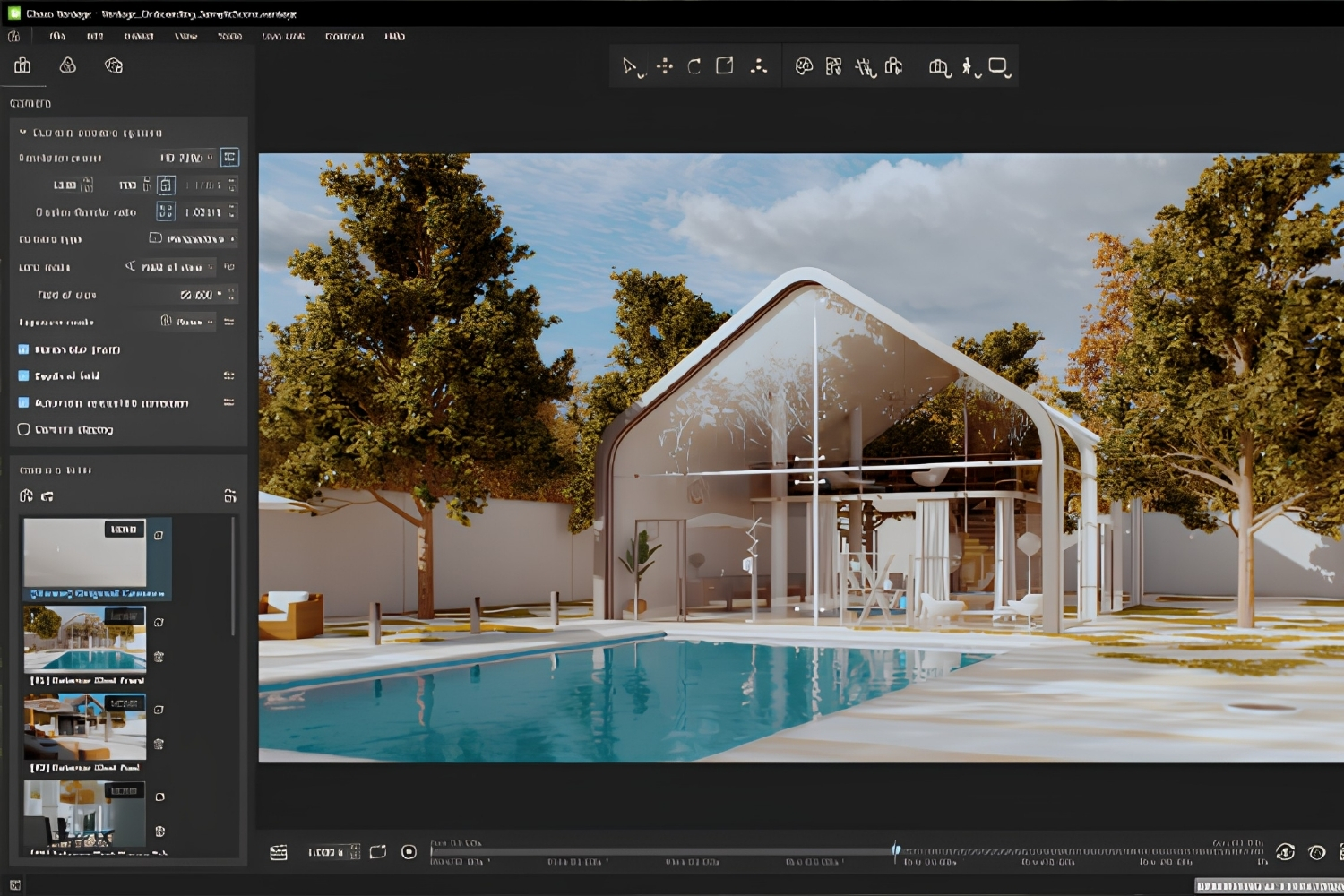The image size is (1344, 896).
Task: Open the lens mode dropdown
Action: (170, 267)
